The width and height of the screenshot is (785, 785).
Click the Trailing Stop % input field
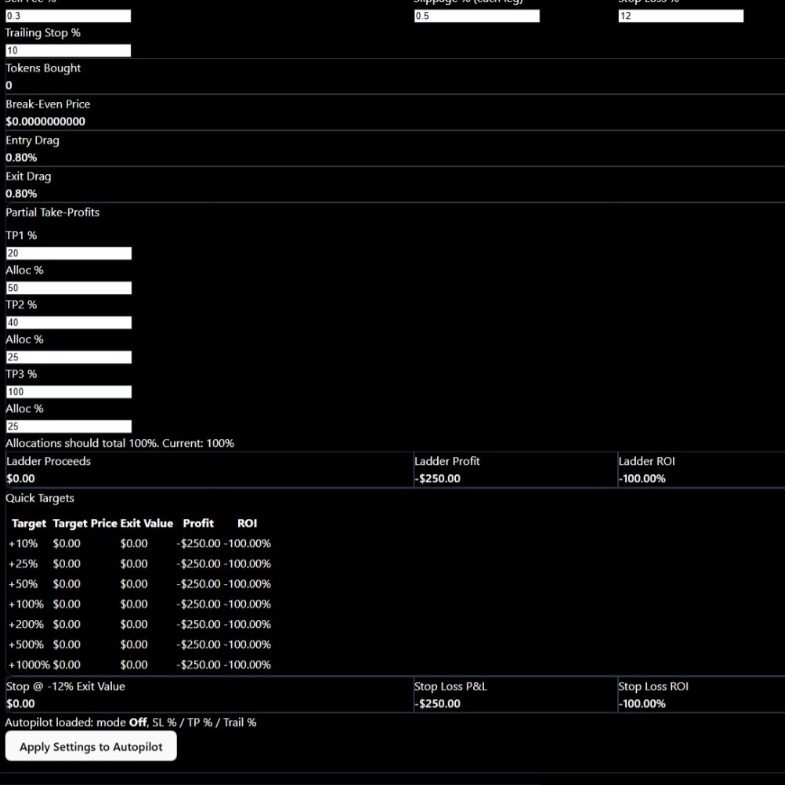[68, 50]
